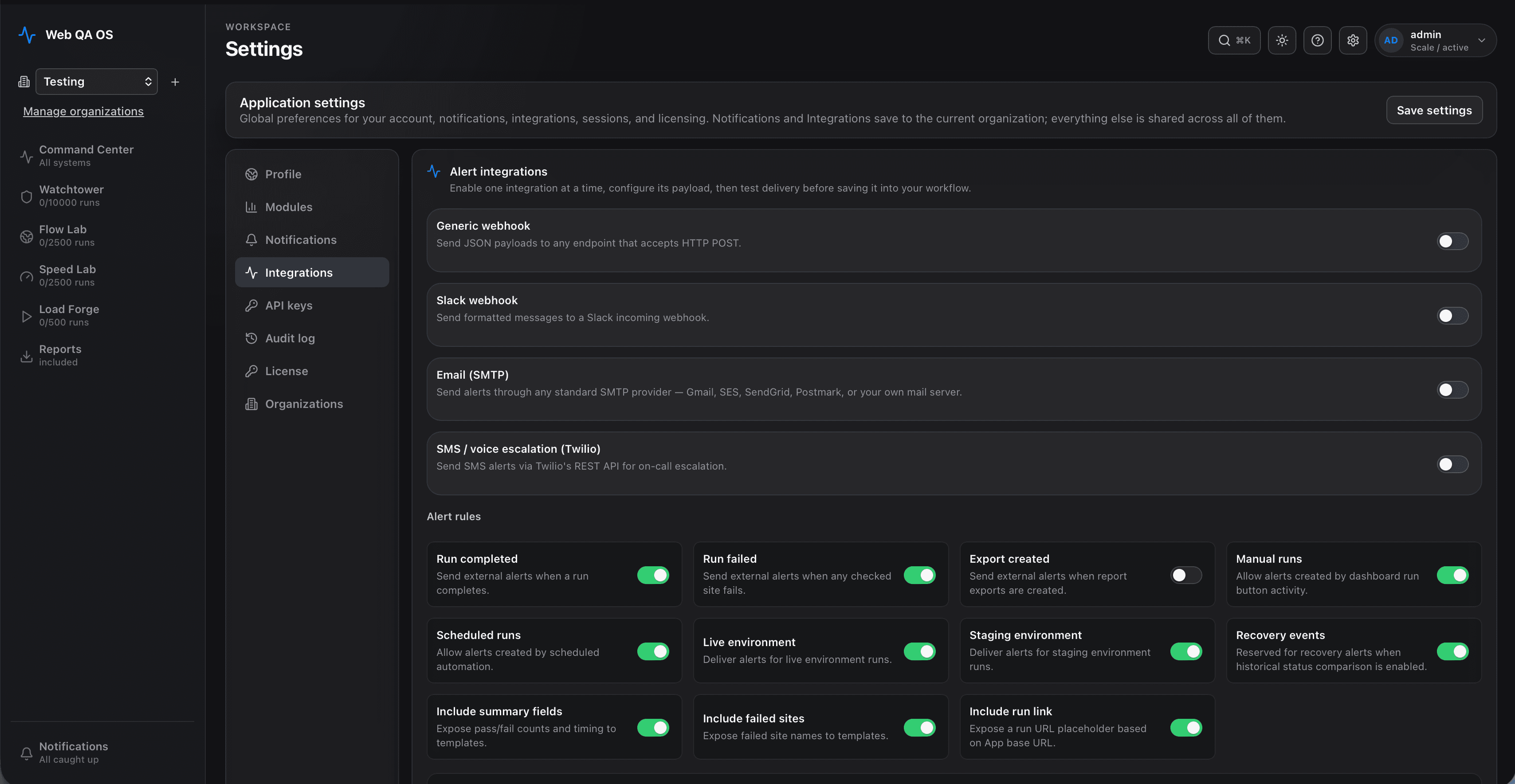Open Speed Lab in the sidebar
The height and width of the screenshot is (784, 1515).
click(102, 276)
